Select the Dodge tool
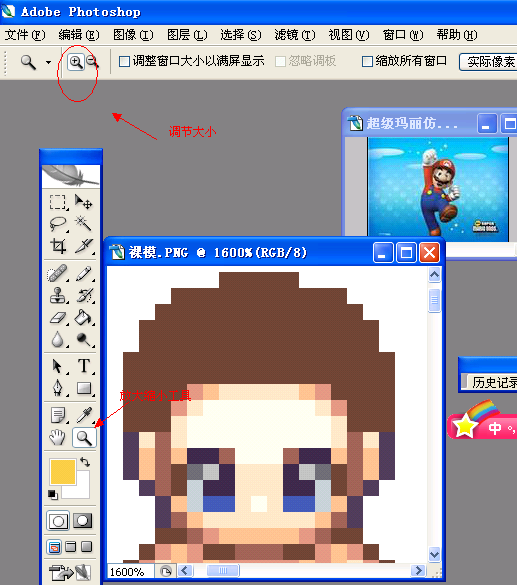517x585 pixels. (x=84, y=340)
